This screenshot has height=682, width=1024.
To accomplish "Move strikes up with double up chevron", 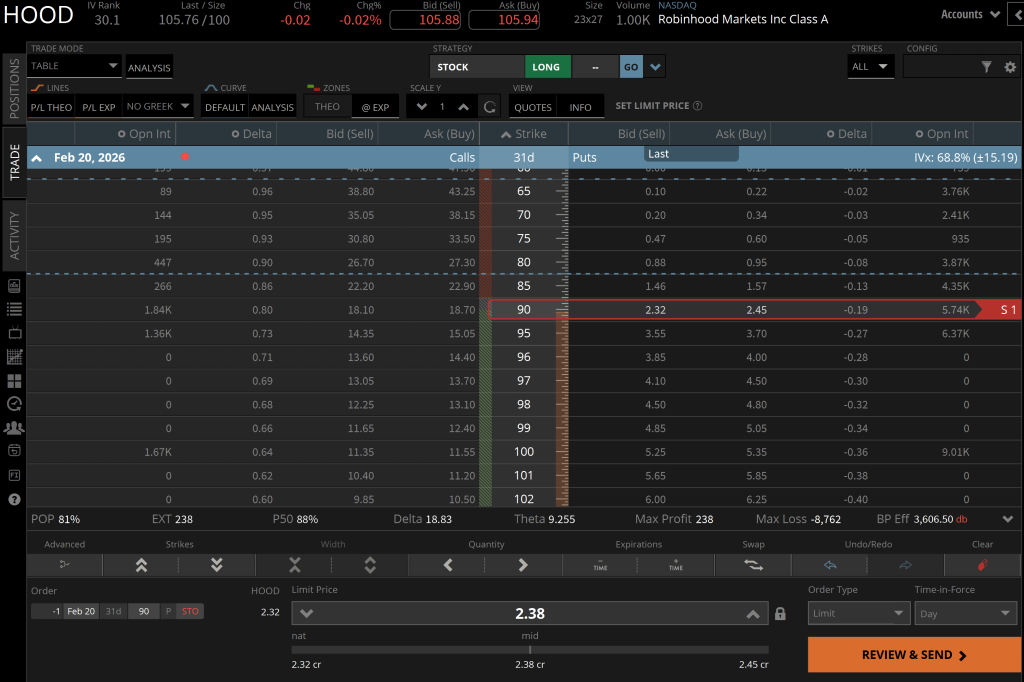I will [141, 565].
